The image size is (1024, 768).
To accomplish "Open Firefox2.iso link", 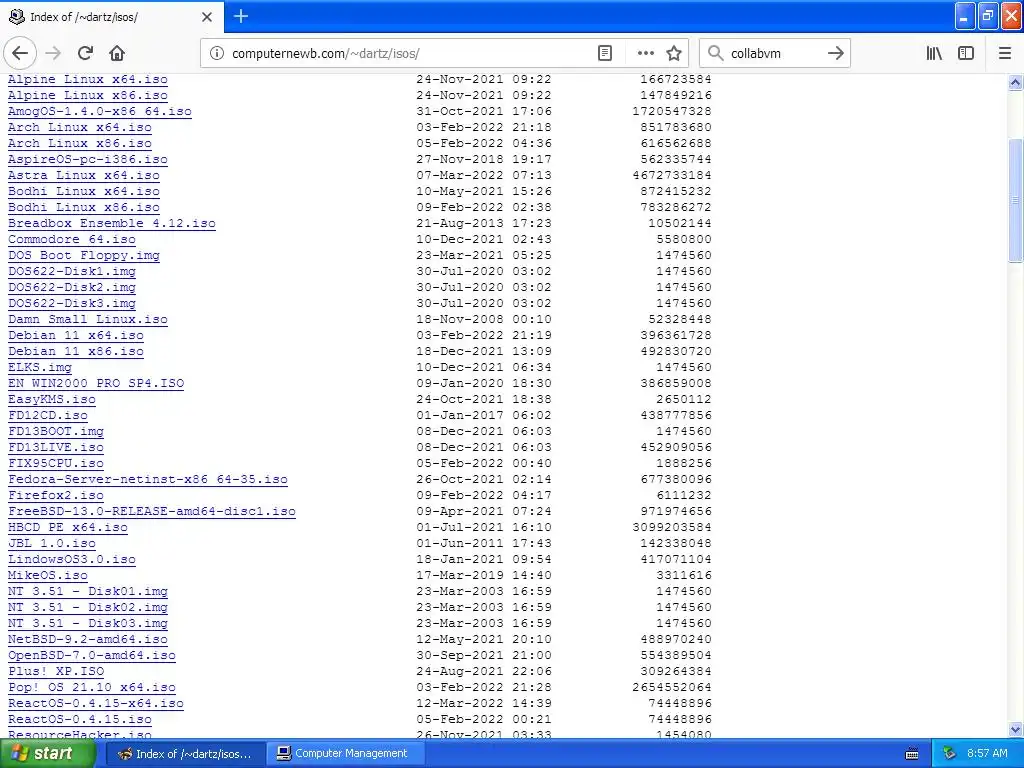I will [x=56, y=495].
